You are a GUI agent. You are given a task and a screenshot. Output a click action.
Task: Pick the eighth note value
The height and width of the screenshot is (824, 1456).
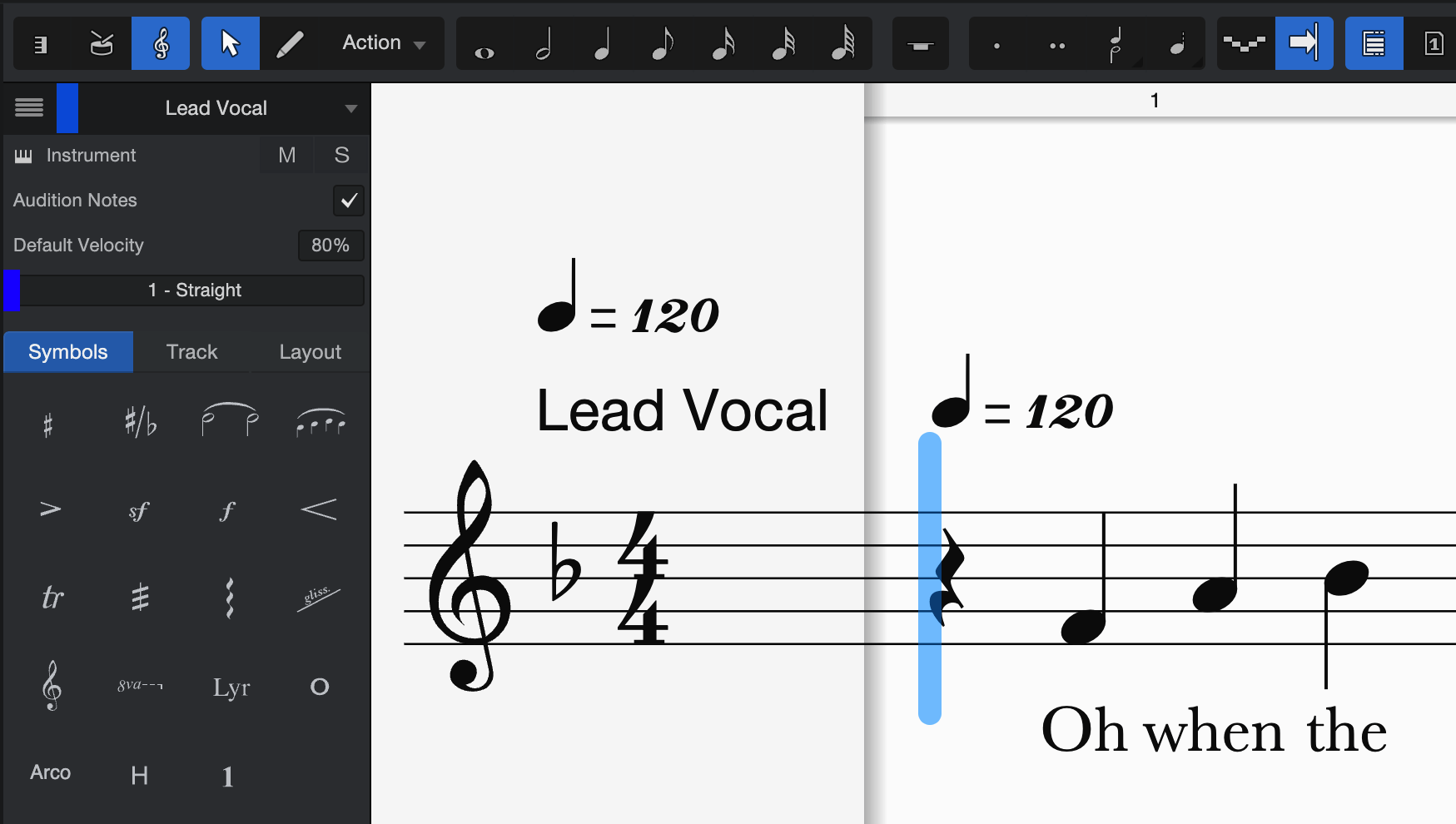pyautogui.click(x=662, y=43)
